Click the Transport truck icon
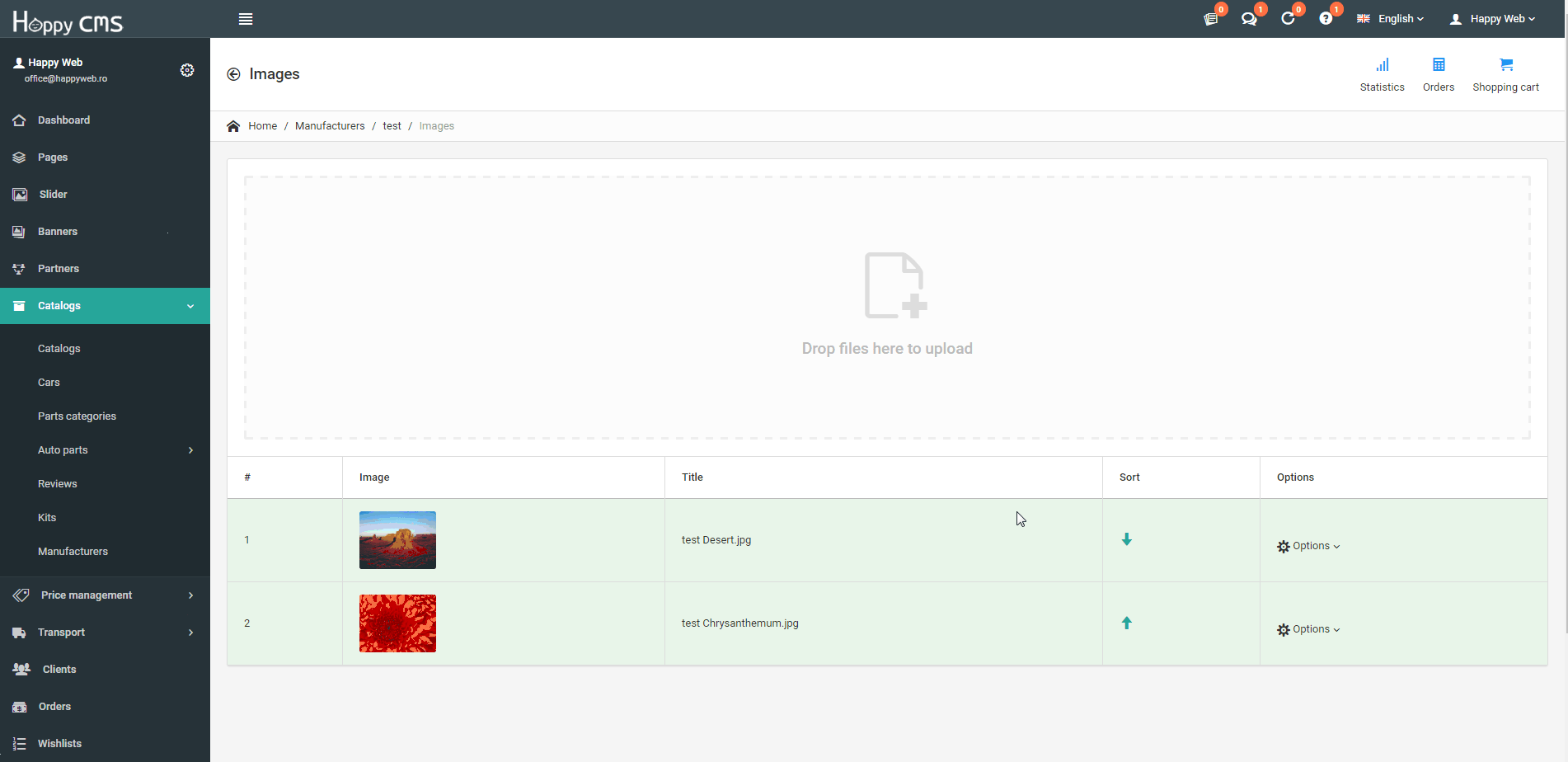This screenshot has height=762, width=1568. [19, 633]
